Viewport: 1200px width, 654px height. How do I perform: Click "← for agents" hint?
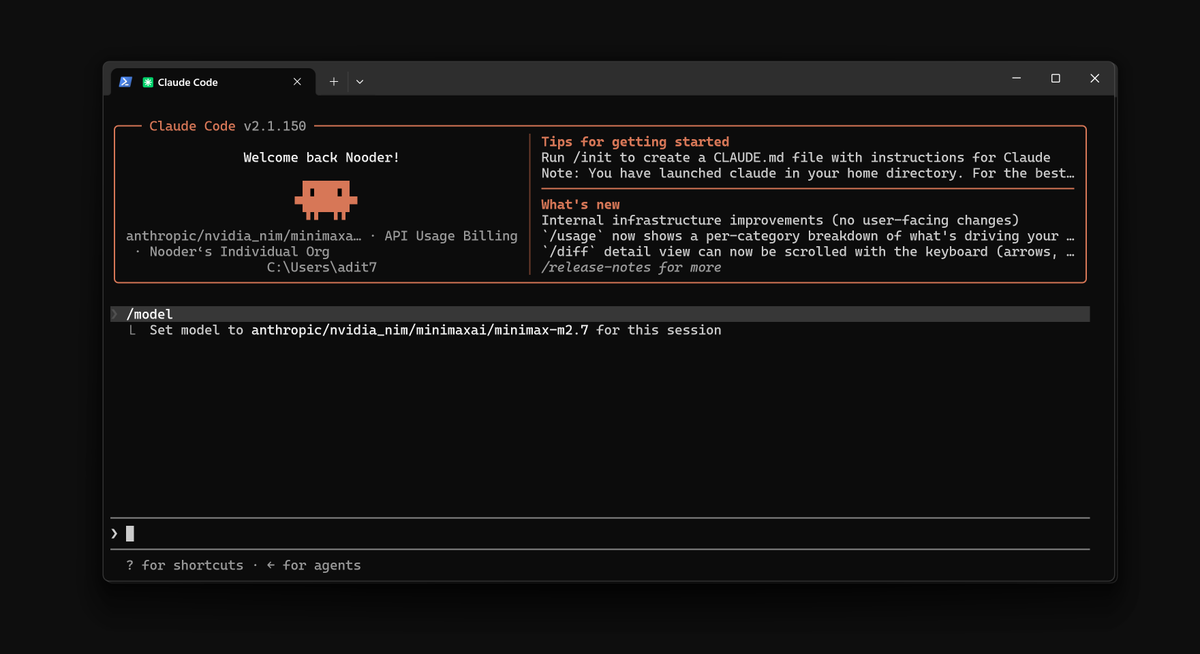pos(314,565)
